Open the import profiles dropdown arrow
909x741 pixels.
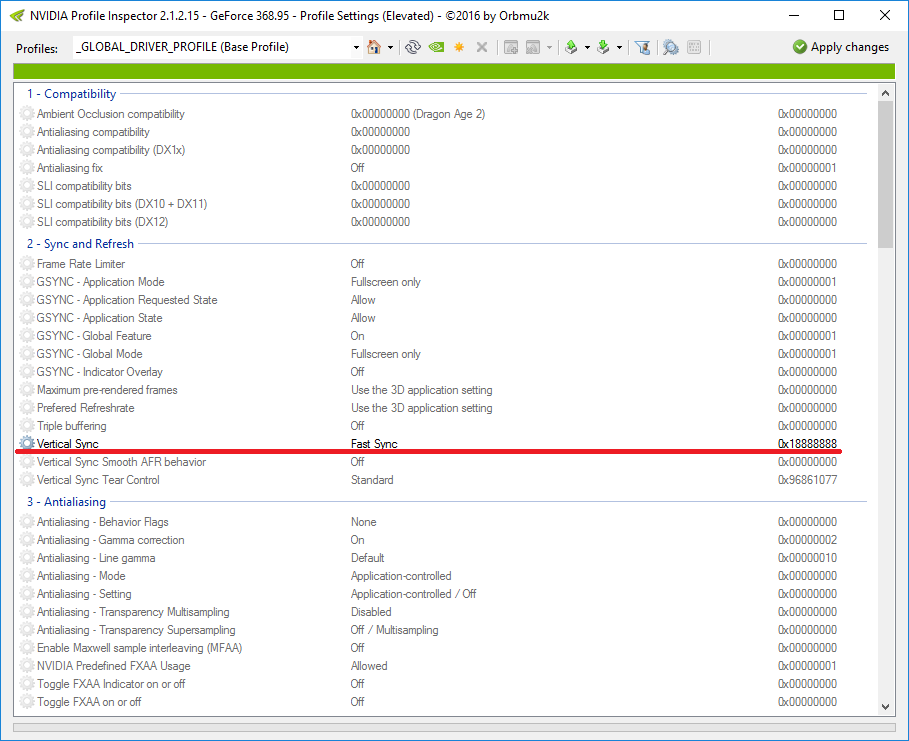(x=619, y=48)
